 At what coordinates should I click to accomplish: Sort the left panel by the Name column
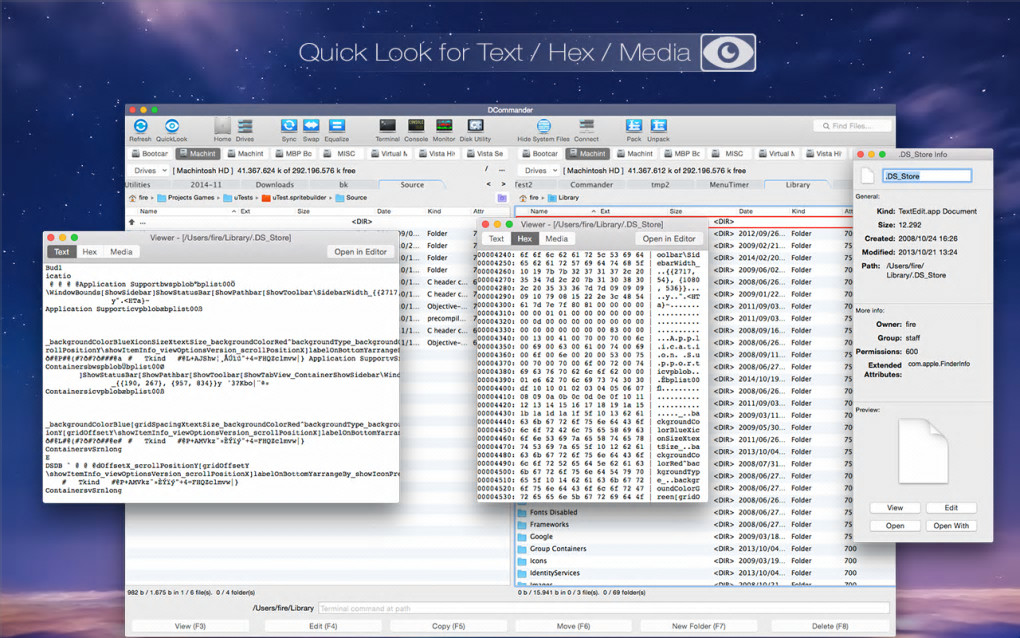click(x=148, y=211)
